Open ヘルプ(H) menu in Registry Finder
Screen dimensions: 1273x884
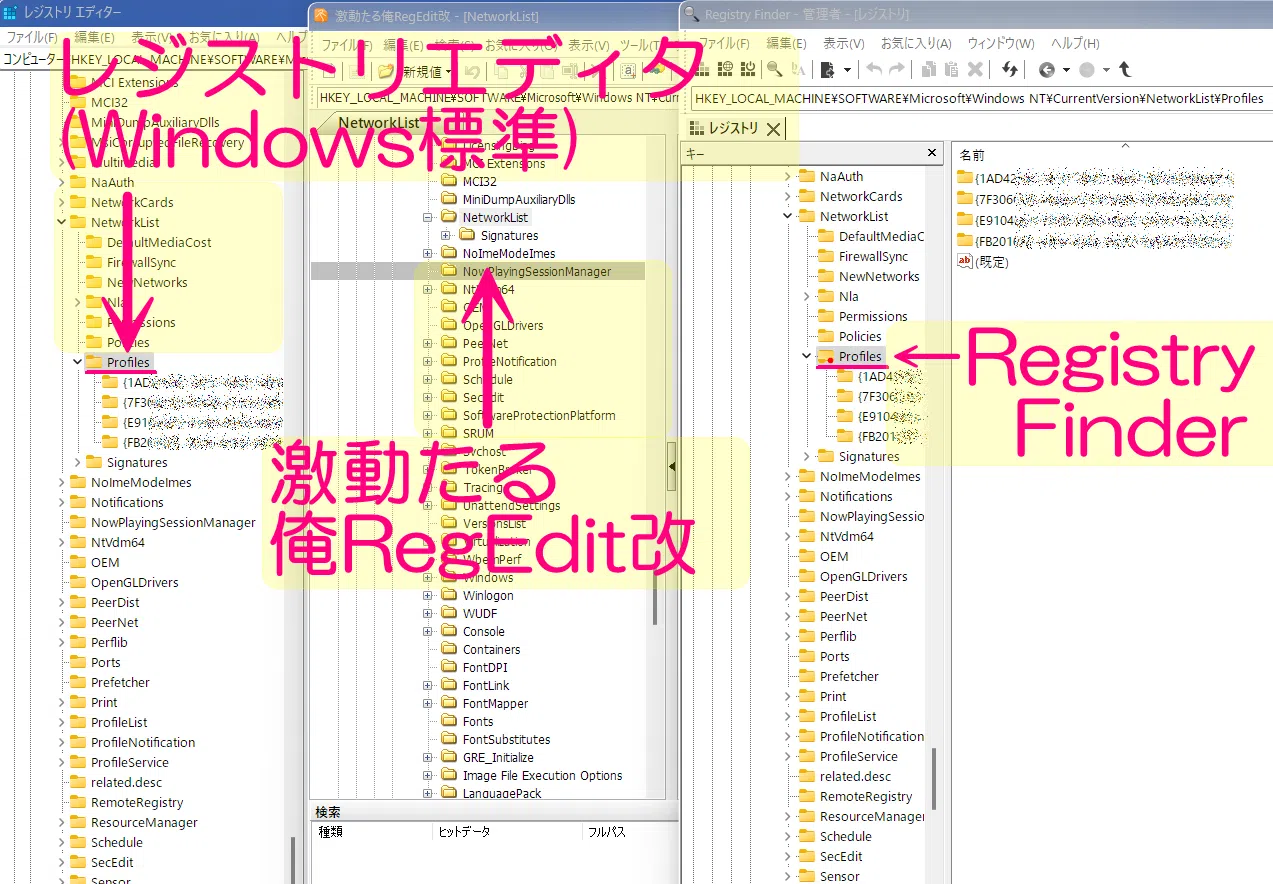click(x=1075, y=43)
